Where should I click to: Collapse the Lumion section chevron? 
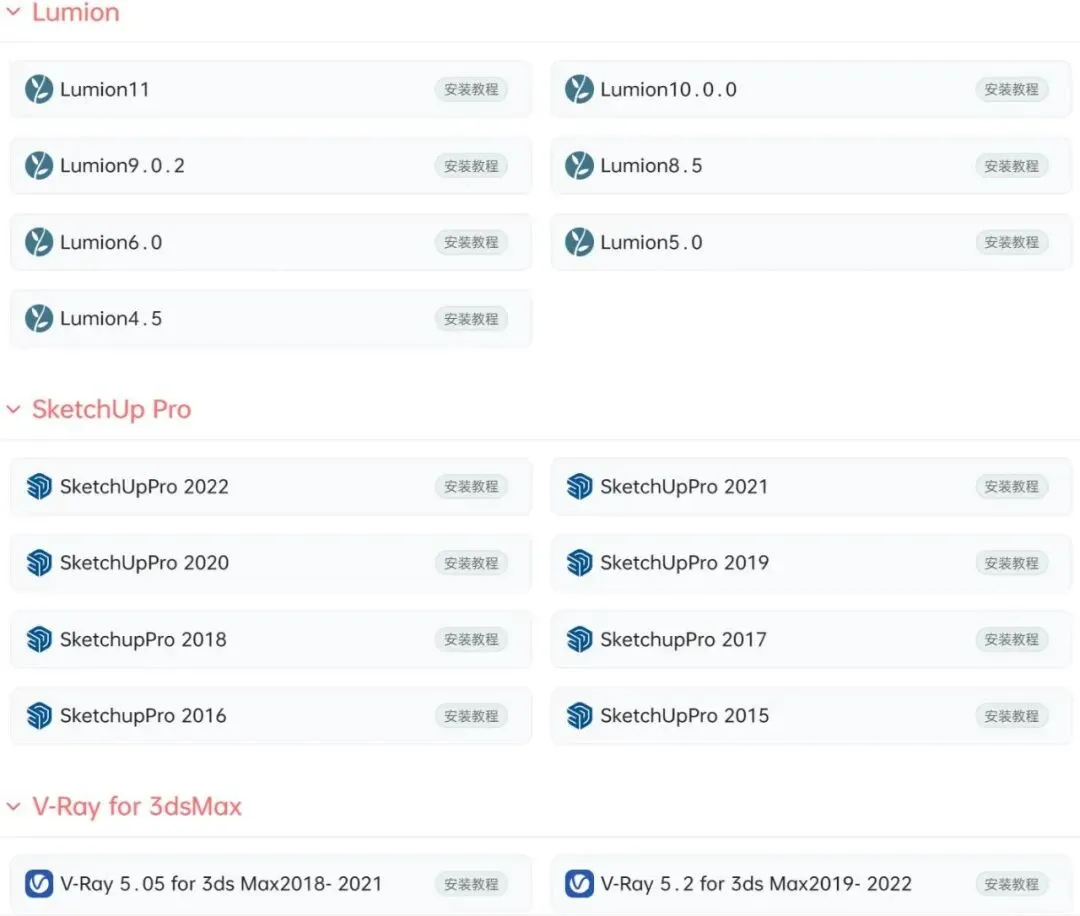click(13, 12)
